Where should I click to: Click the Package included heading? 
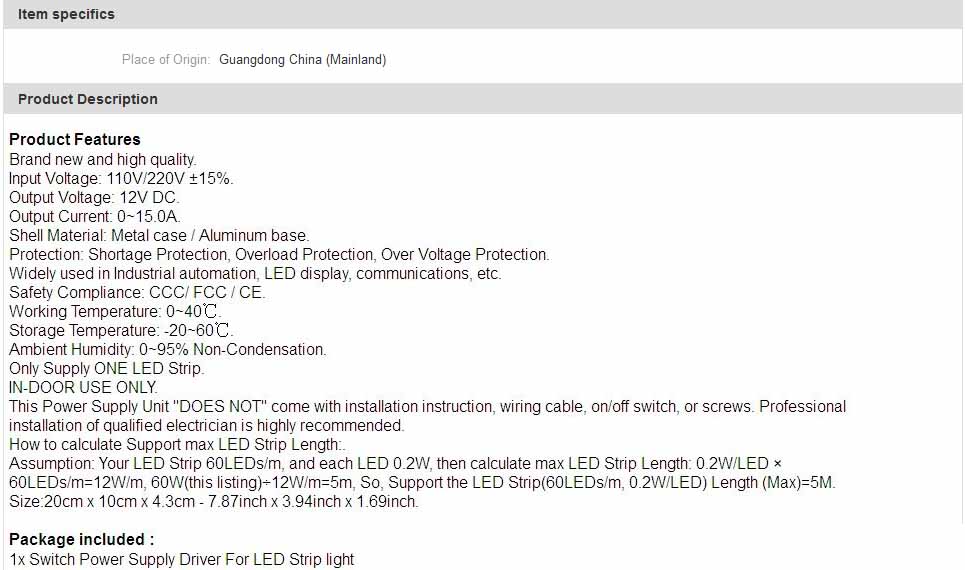tap(82, 539)
